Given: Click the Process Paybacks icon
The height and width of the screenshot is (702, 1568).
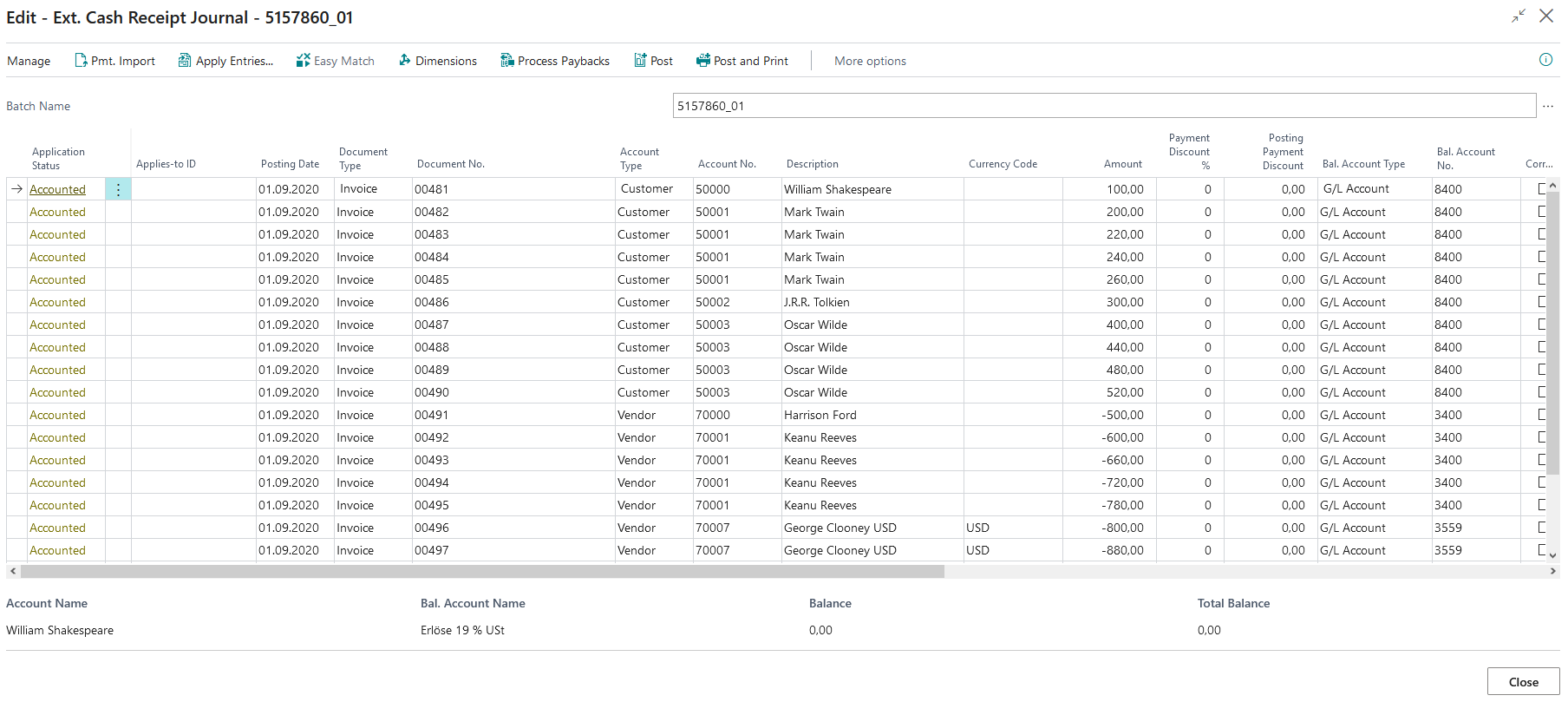Looking at the screenshot, I should [x=507, y=61].
